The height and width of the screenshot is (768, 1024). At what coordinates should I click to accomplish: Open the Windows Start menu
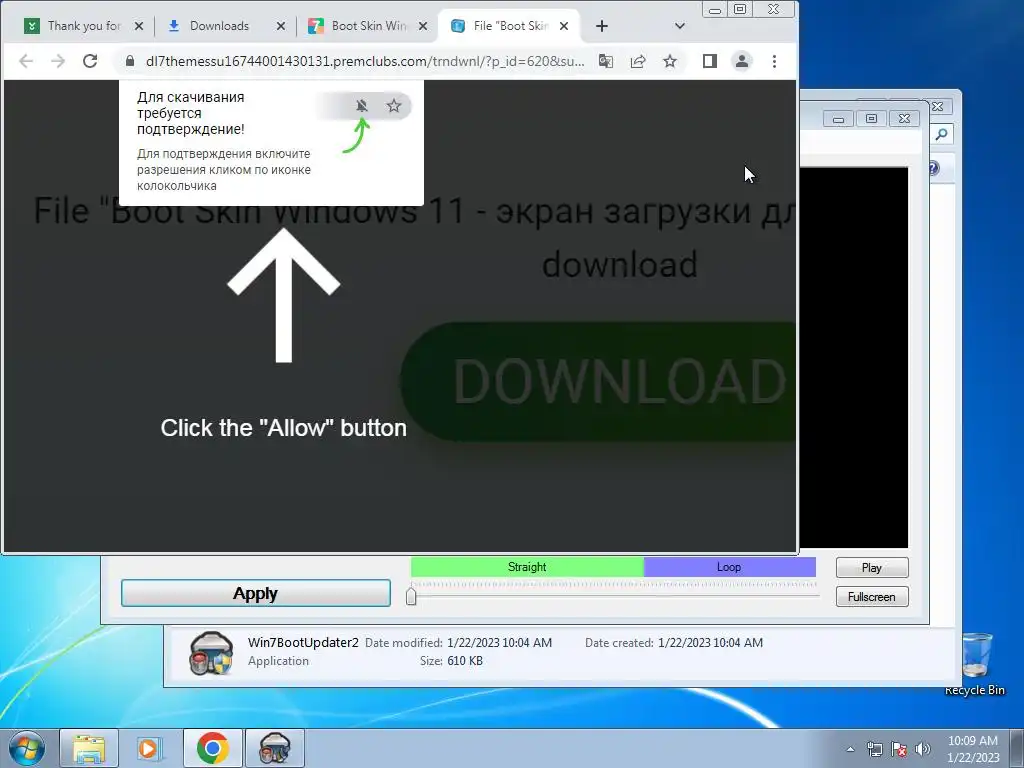27,748
